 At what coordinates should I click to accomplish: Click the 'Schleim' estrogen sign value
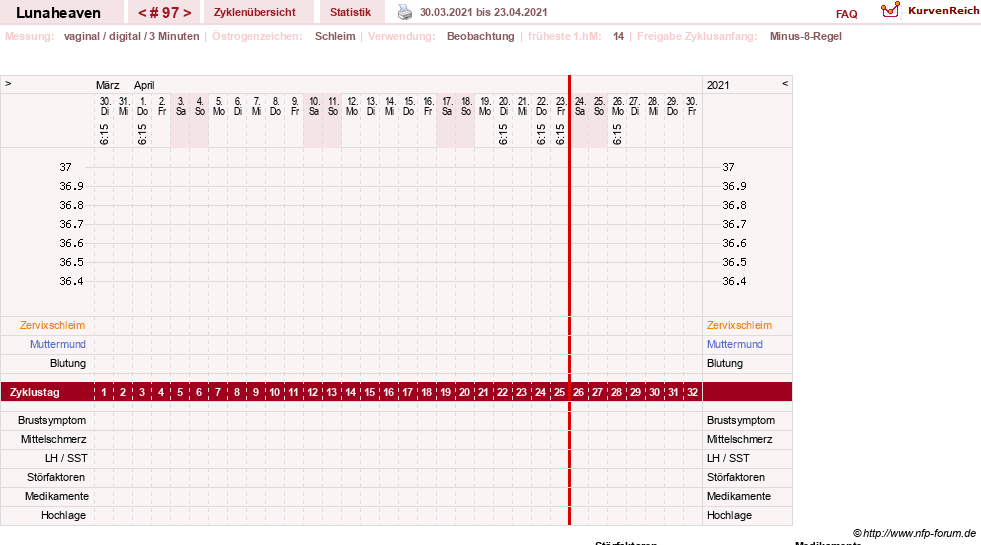point(335,36)
